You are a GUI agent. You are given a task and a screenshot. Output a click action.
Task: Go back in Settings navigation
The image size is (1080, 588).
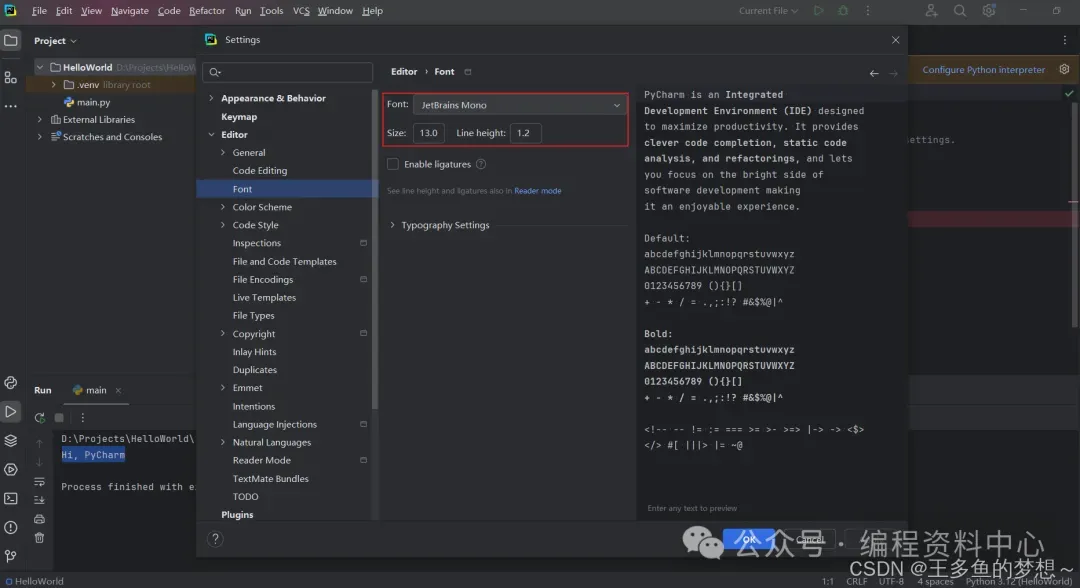coord(874,73)
